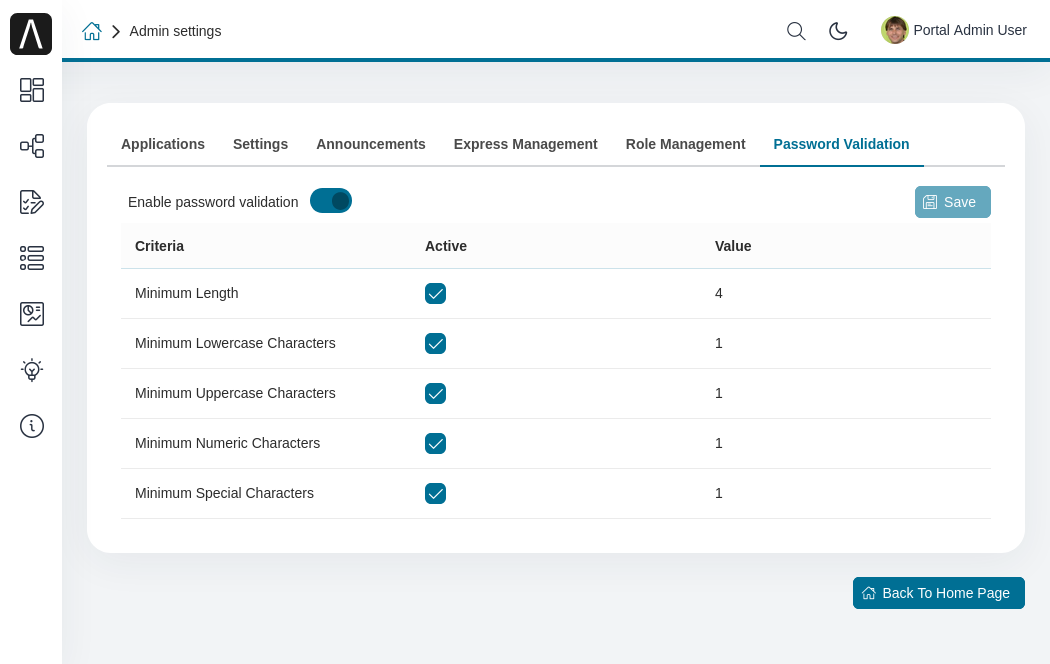The height and width of the screenshot is (664, 1050).
Task: Click the checklist icon in the sidebar
Action: (x=31, y=258)
